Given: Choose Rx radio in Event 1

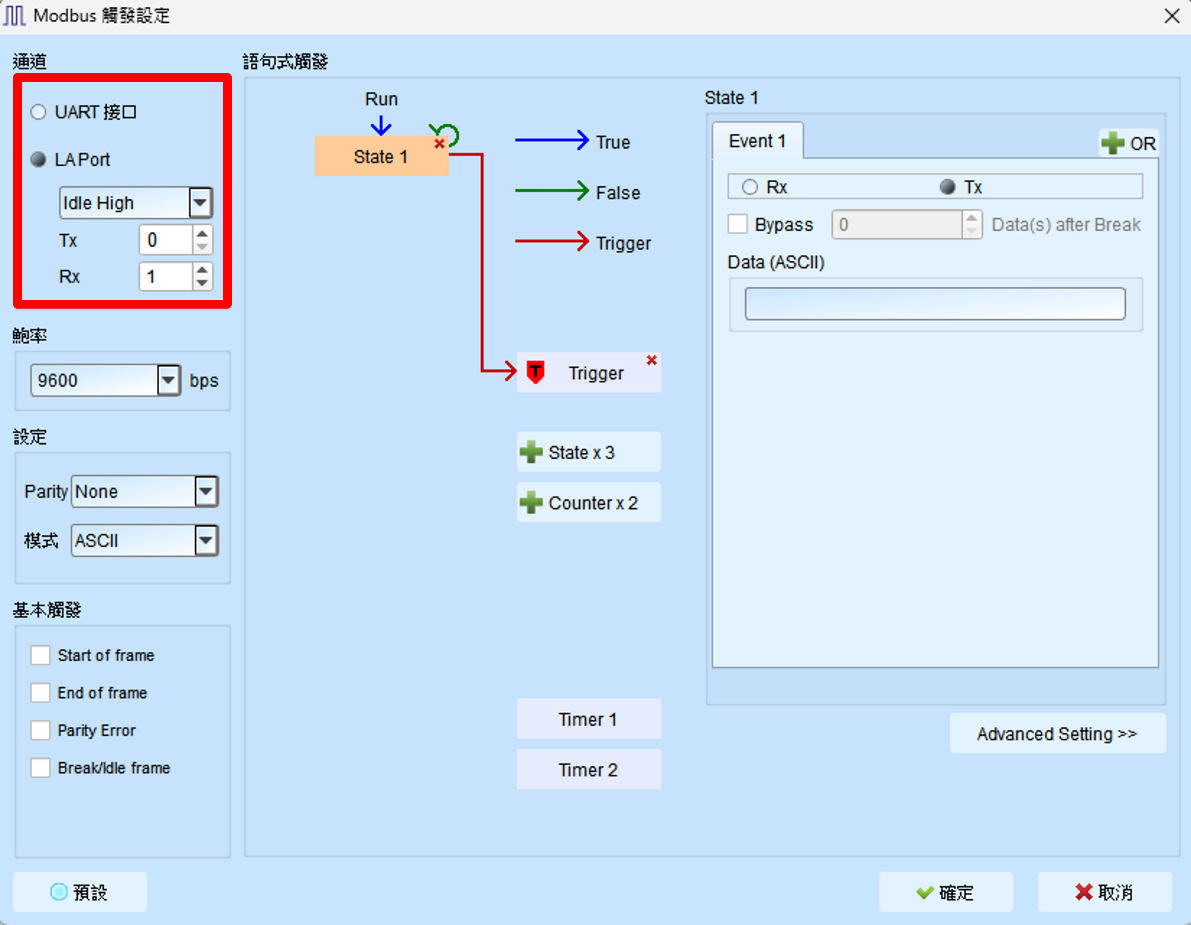Looking at the screenshot, I should [750, 187].
